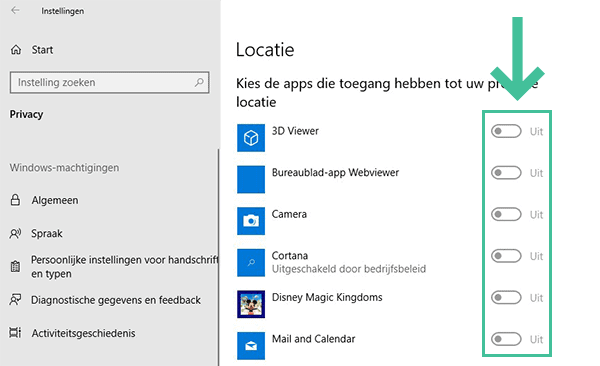
Task: Click the search magnifier icon
Action: pyautogui.click(x=199, y=82)
